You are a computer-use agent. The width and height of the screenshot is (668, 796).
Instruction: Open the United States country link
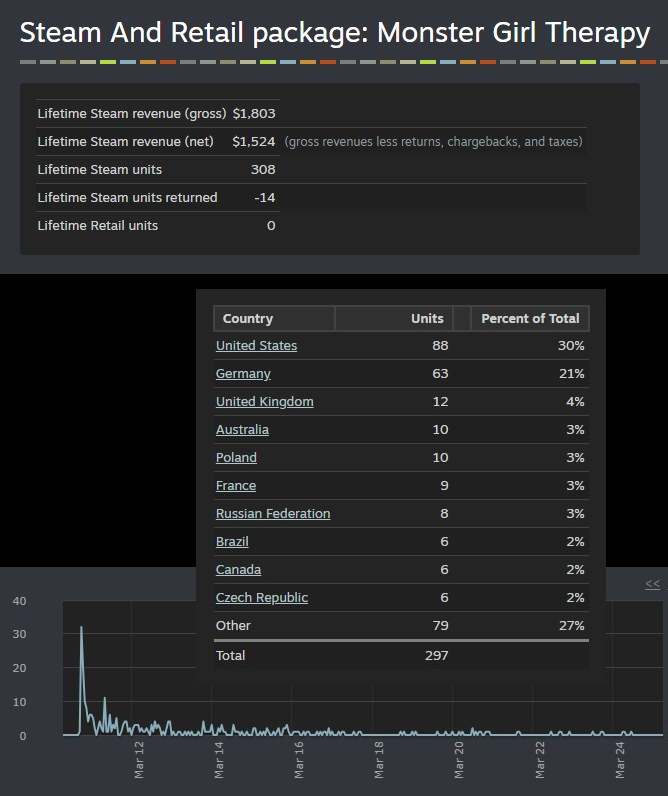point(256,346)
